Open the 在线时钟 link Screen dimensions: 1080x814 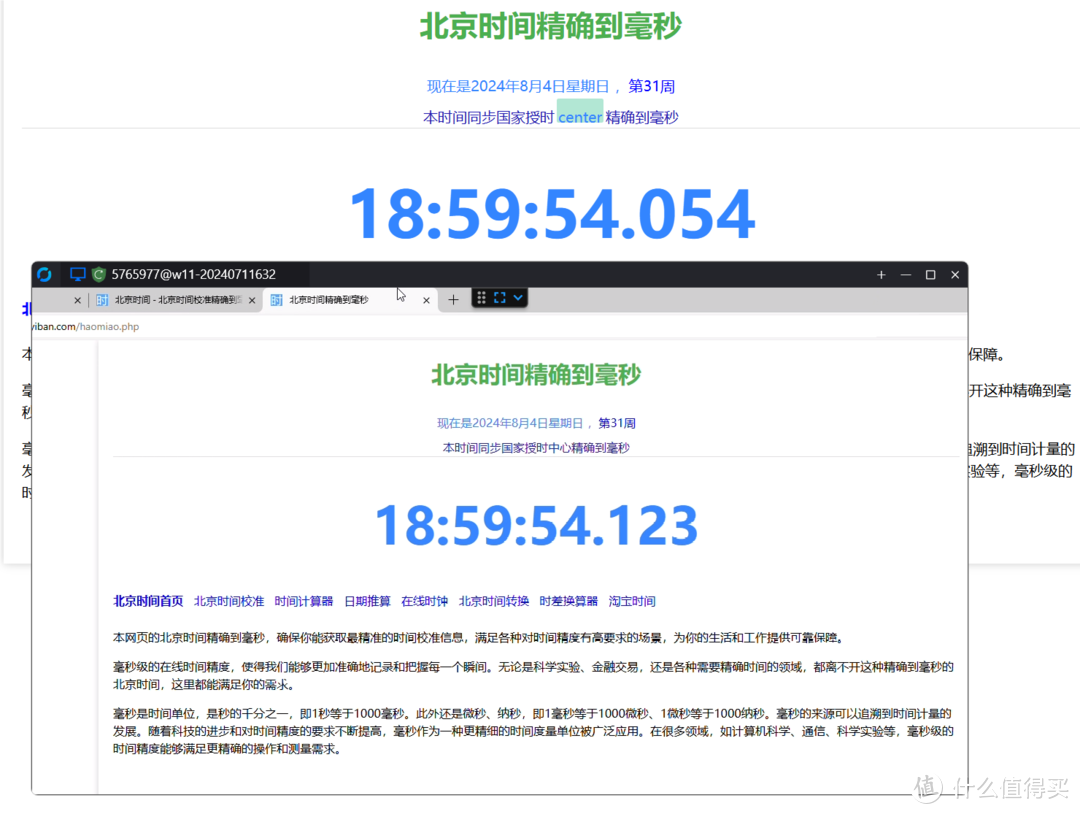click(423, 600)
